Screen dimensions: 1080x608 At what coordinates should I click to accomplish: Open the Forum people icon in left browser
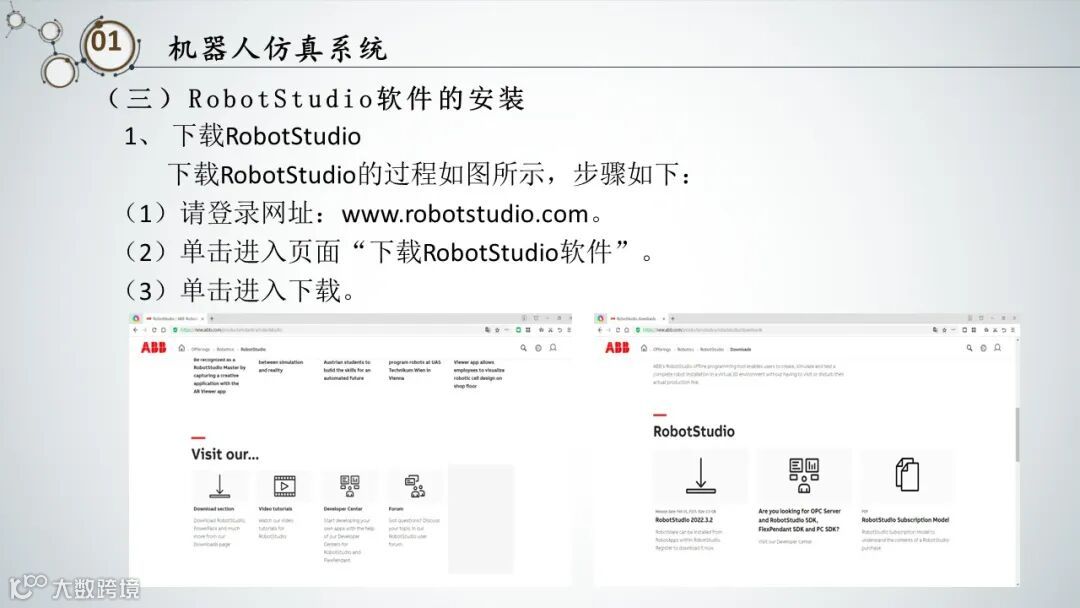414,486
